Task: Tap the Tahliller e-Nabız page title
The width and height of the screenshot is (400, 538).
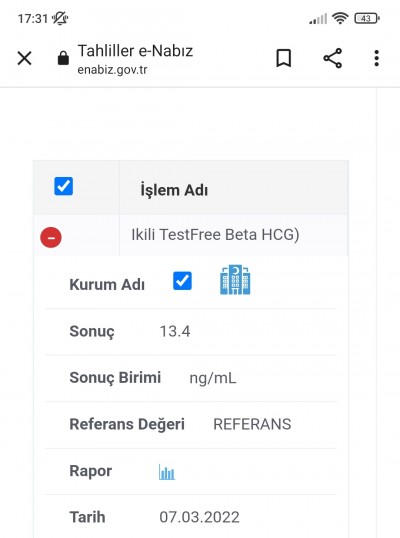Action: [136, 51]
